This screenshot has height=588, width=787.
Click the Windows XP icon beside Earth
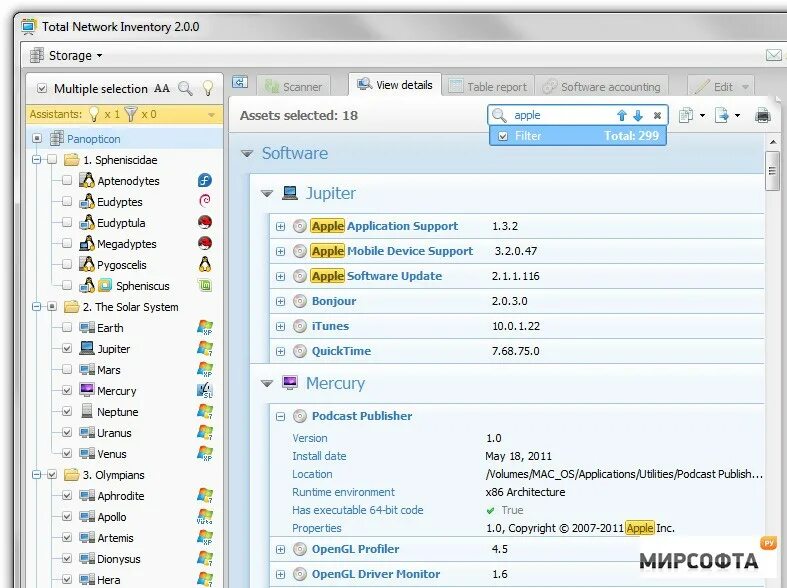[205, 328]
